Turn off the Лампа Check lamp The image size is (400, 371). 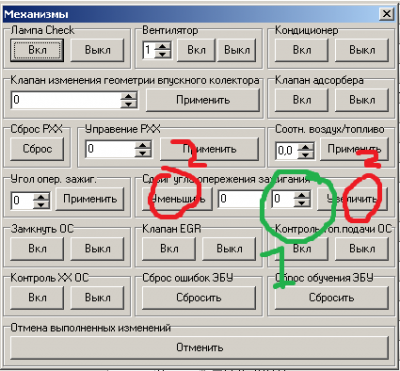[x=97, y=50]
